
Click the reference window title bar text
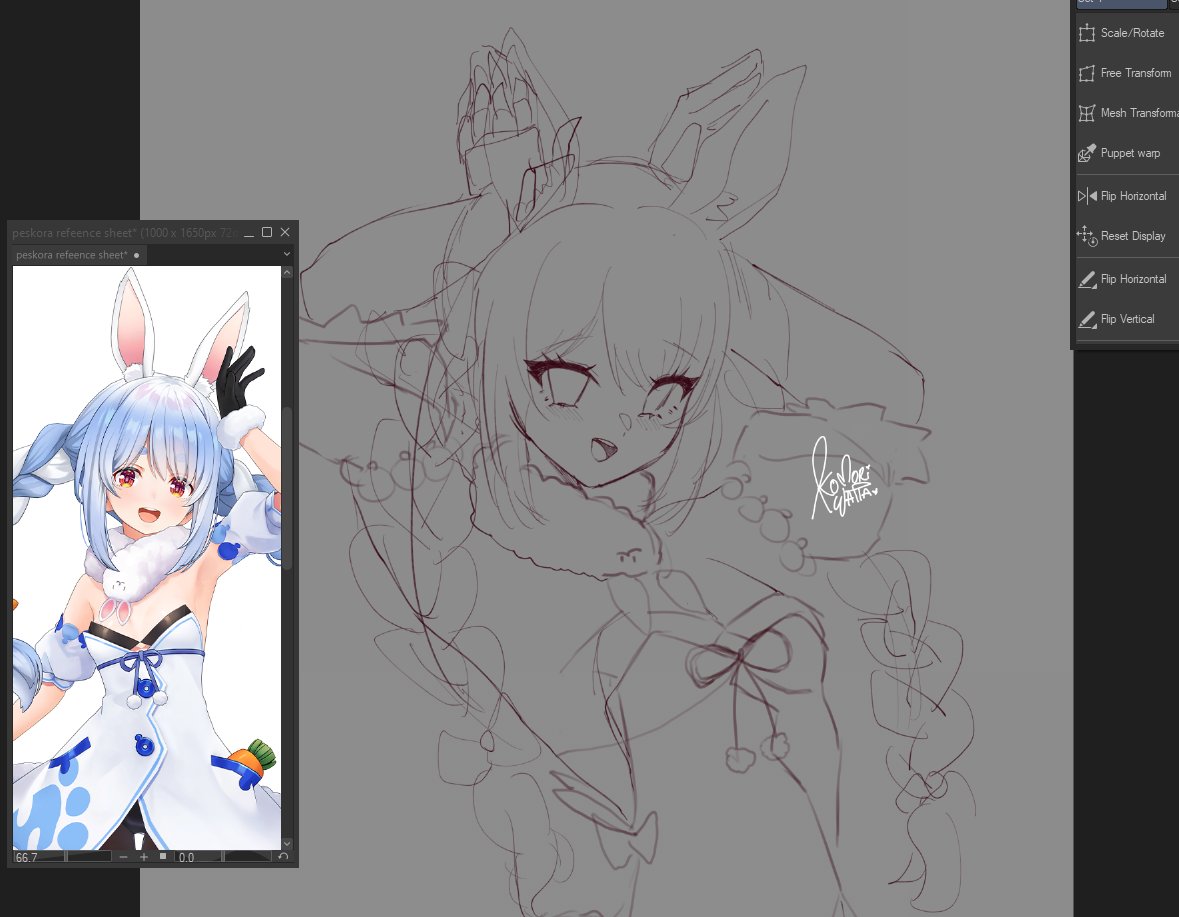click(124, 233)
